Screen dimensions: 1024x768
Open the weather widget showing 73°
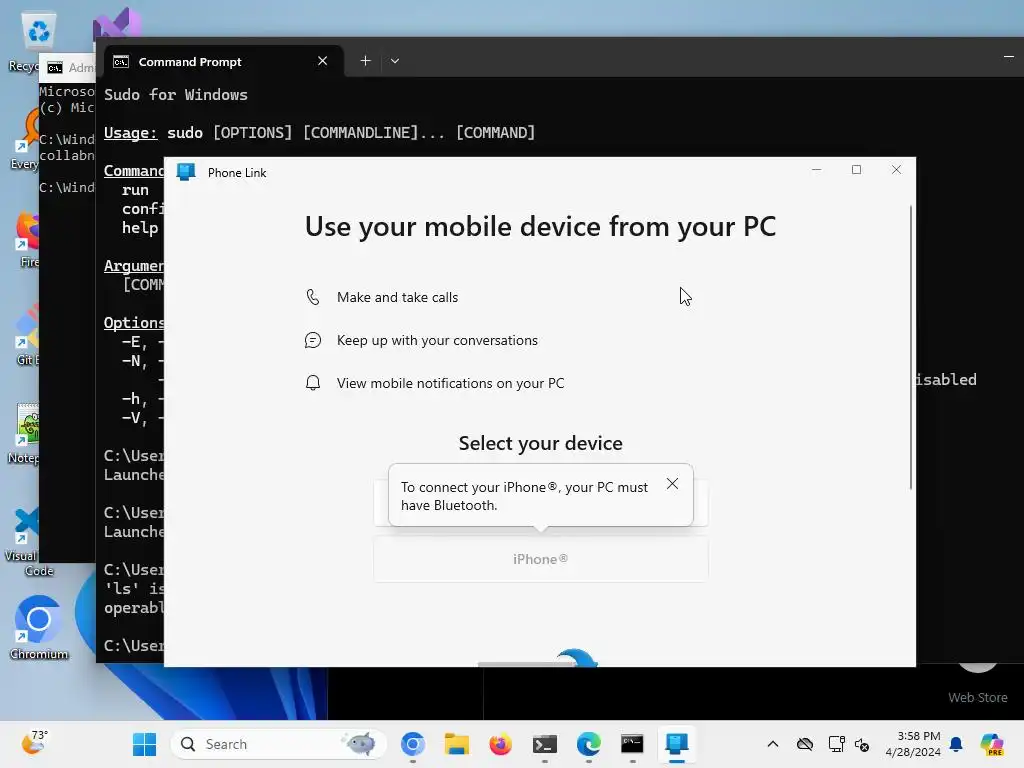[34, 743]
